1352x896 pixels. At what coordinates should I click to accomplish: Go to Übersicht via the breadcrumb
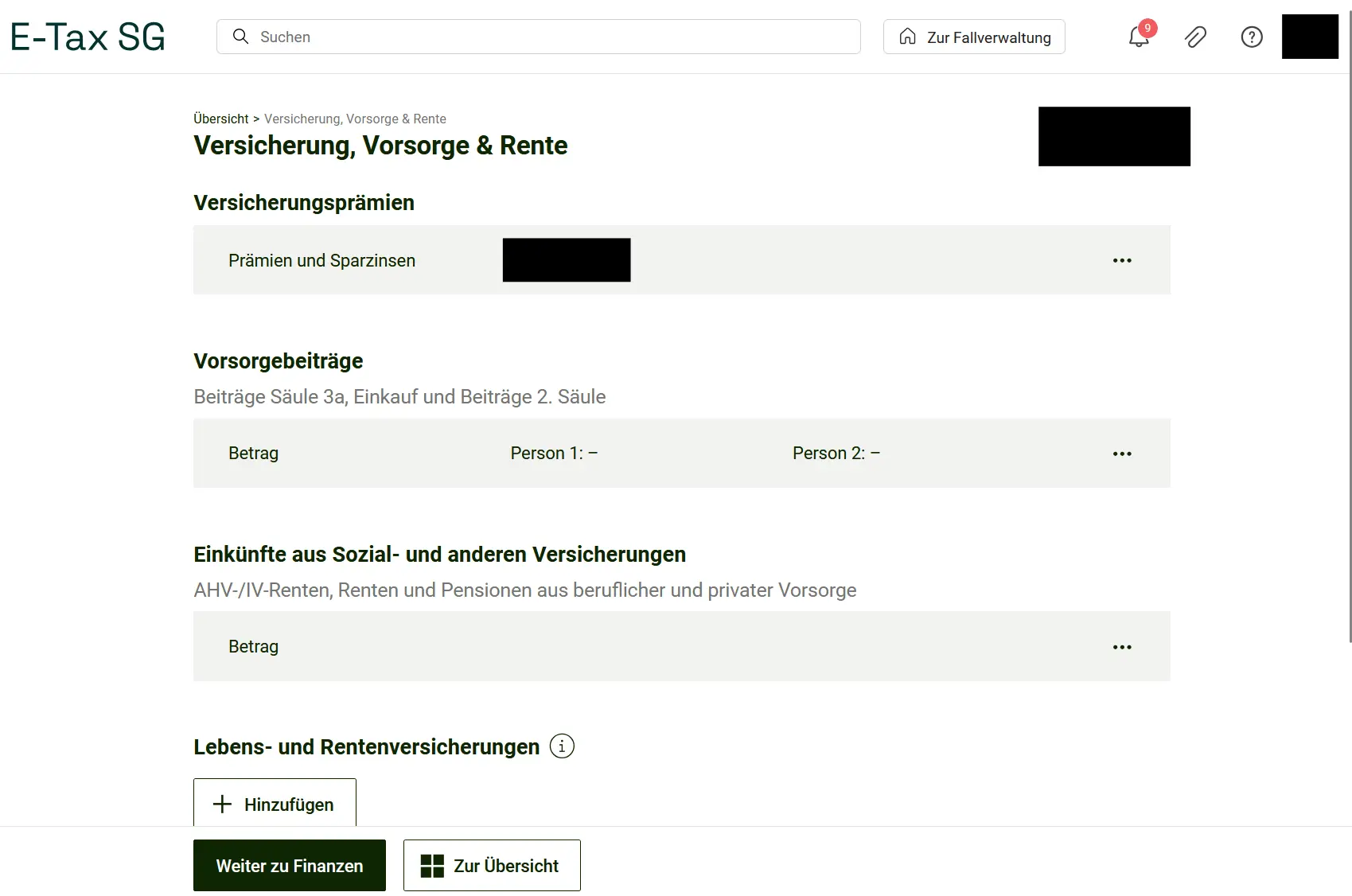point(220,119)
